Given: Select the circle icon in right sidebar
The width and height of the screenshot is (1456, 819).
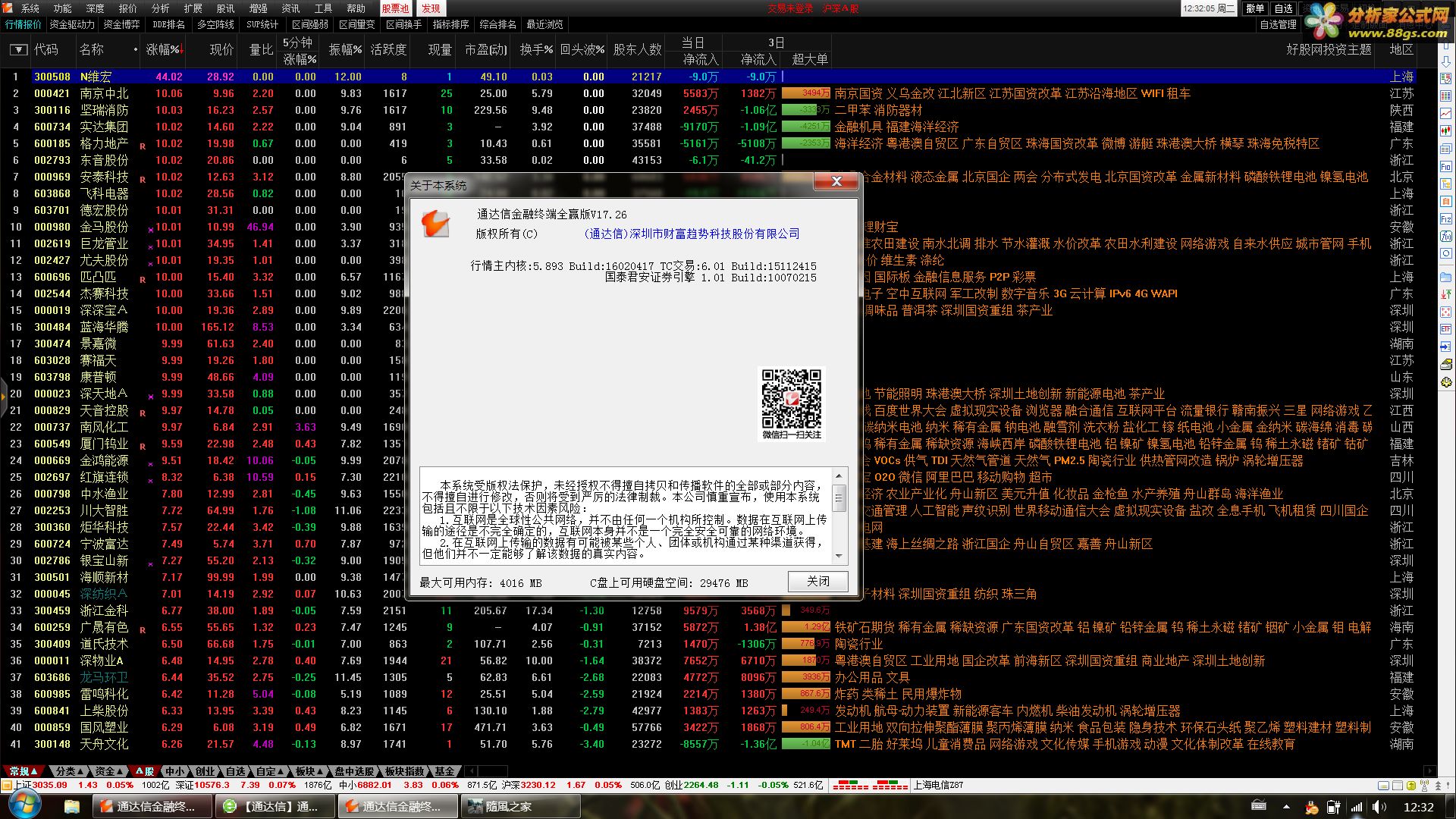Looking at the screenshot, I should coord(1446,253).
